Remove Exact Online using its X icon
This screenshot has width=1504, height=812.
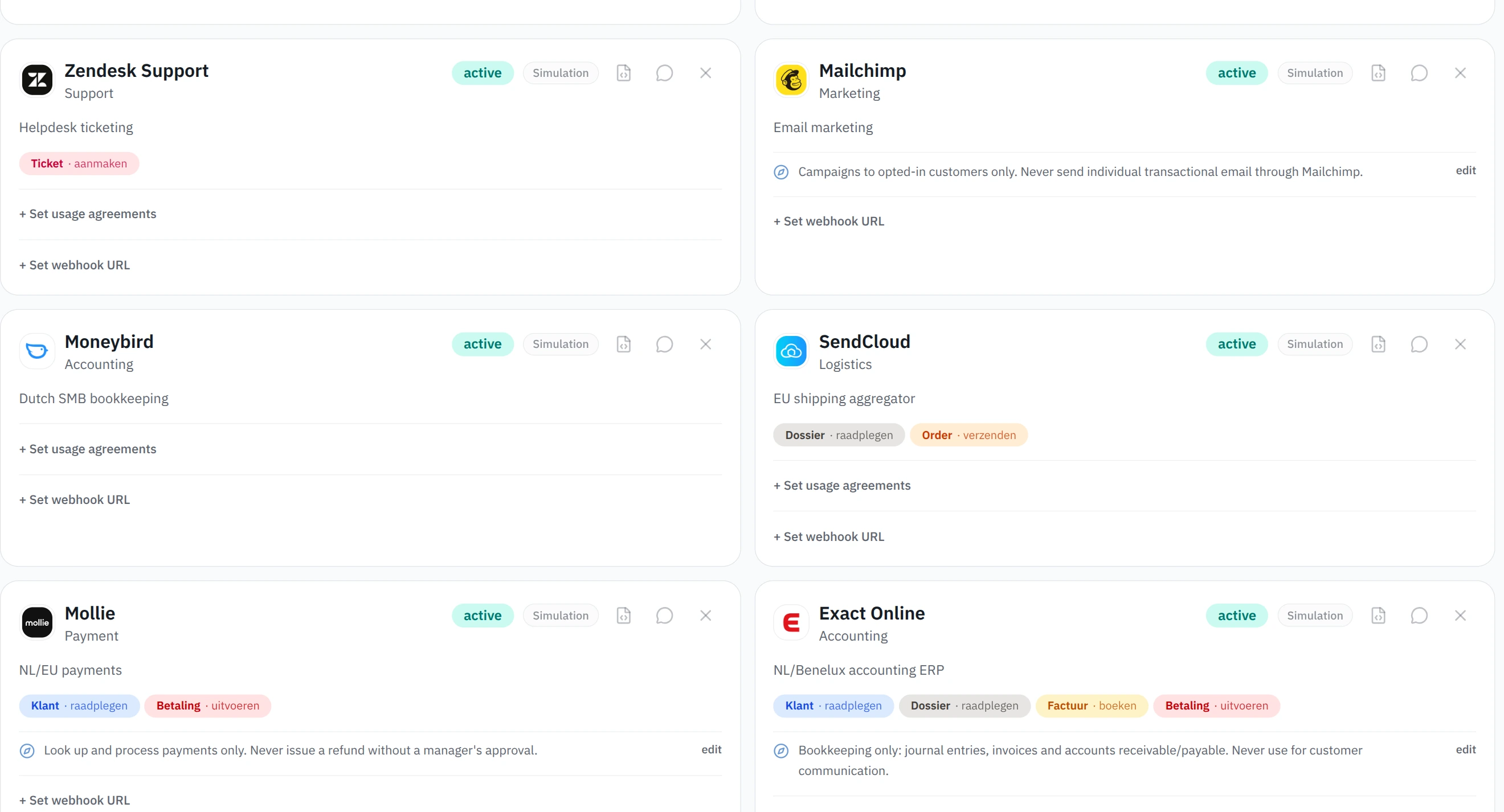point(1460,616)
